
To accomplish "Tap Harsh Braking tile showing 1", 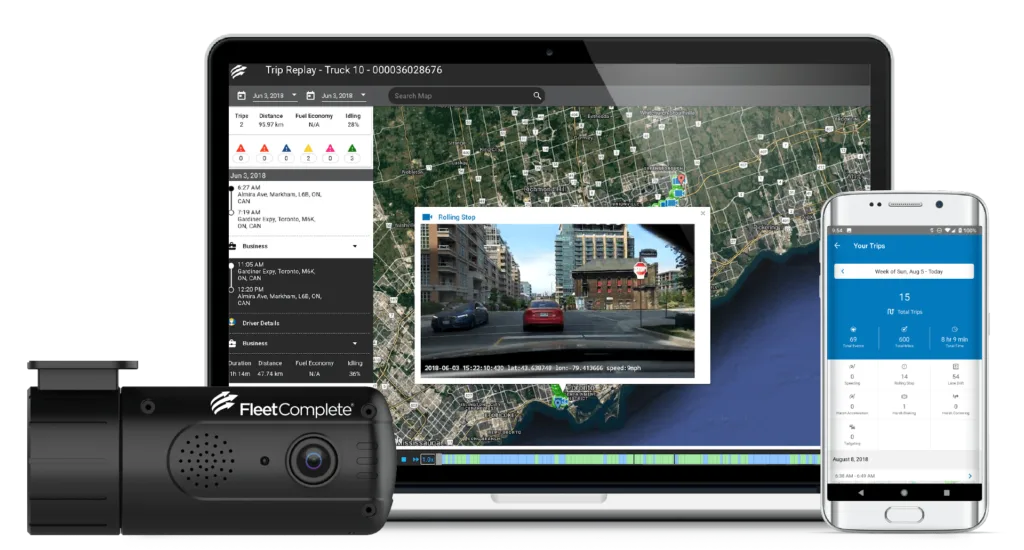I will 904,404.
